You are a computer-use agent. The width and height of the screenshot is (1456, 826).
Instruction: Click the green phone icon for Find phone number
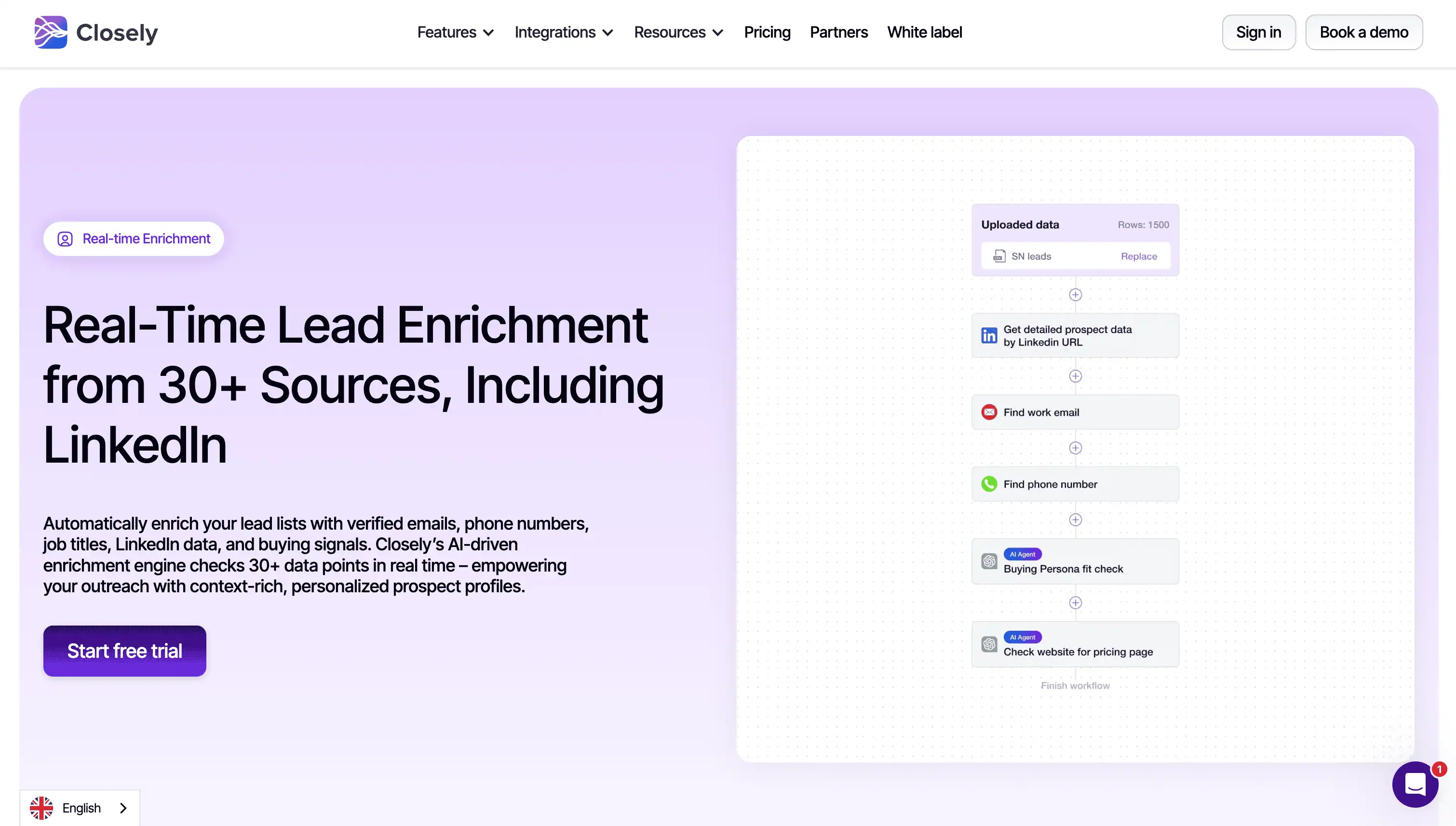[989, 484]
